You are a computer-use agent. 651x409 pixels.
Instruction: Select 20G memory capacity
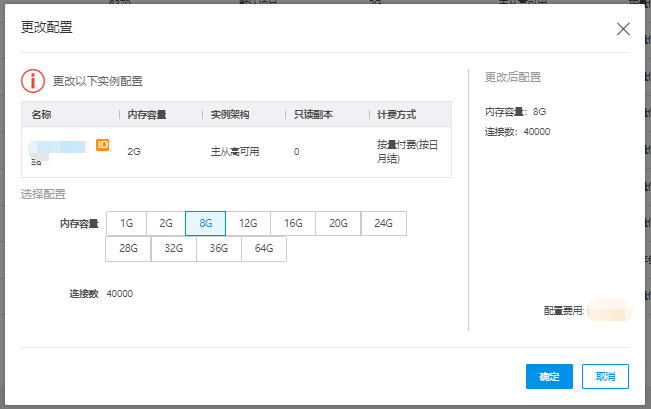pos(338,224)
